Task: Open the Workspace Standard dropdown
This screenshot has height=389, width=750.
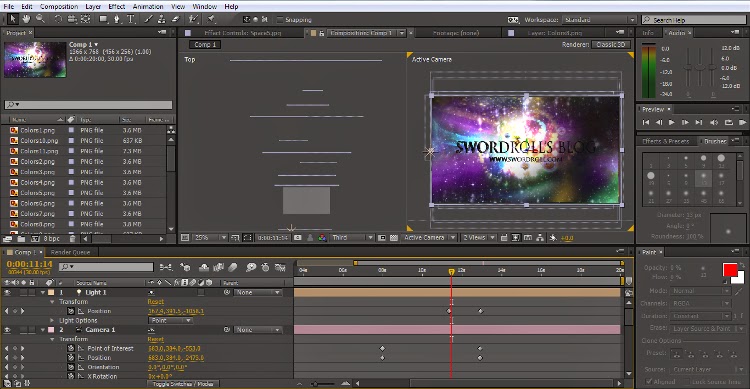Action: click(x=598, y=20)
